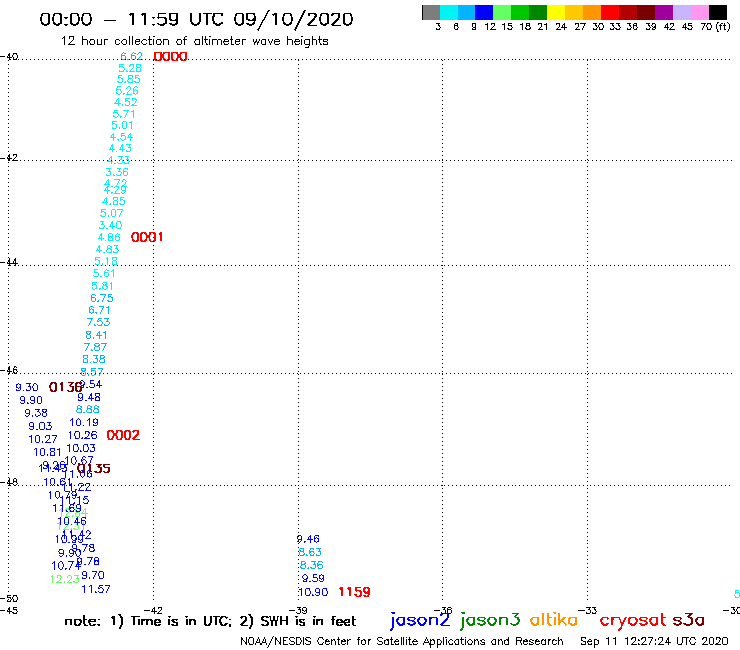The image size is (740, 650).
Task: Click the 3.40 wave height value
Action: 110,225
